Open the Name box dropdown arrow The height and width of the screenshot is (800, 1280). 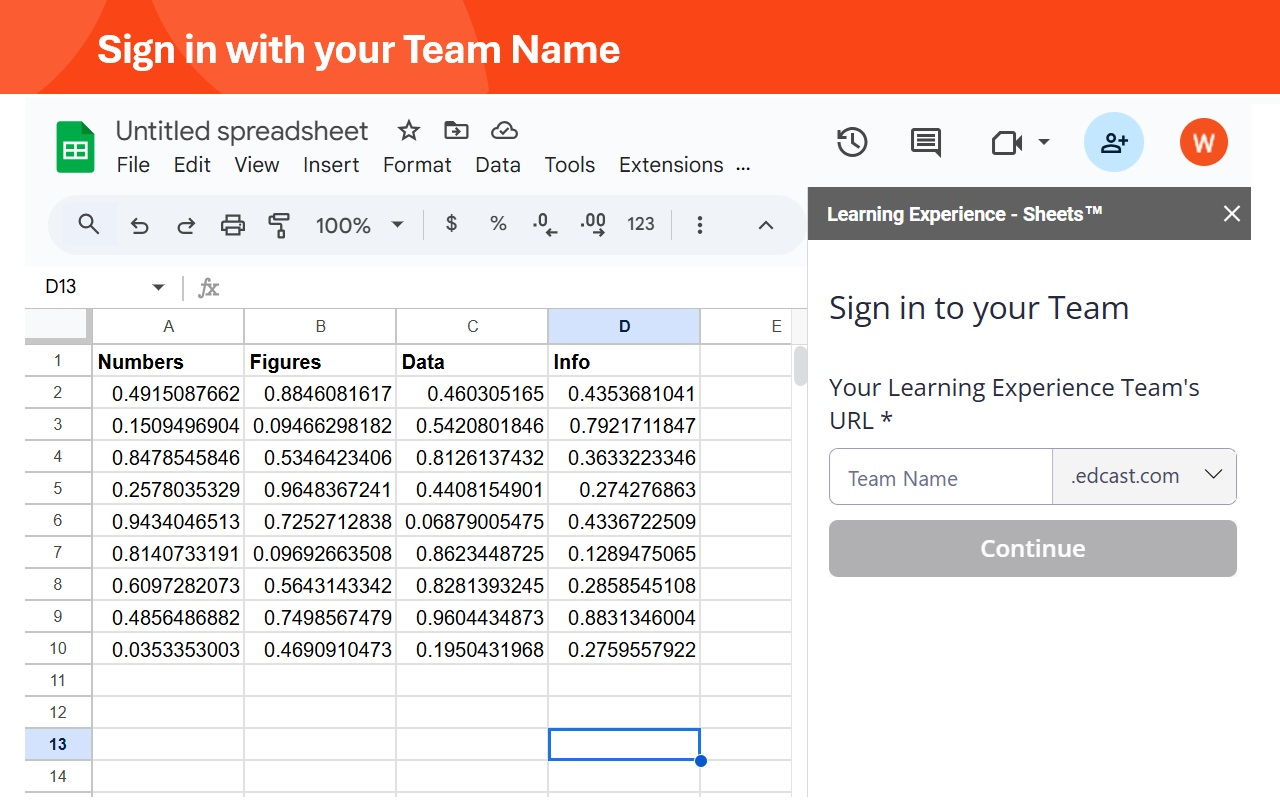pos(158,288)
